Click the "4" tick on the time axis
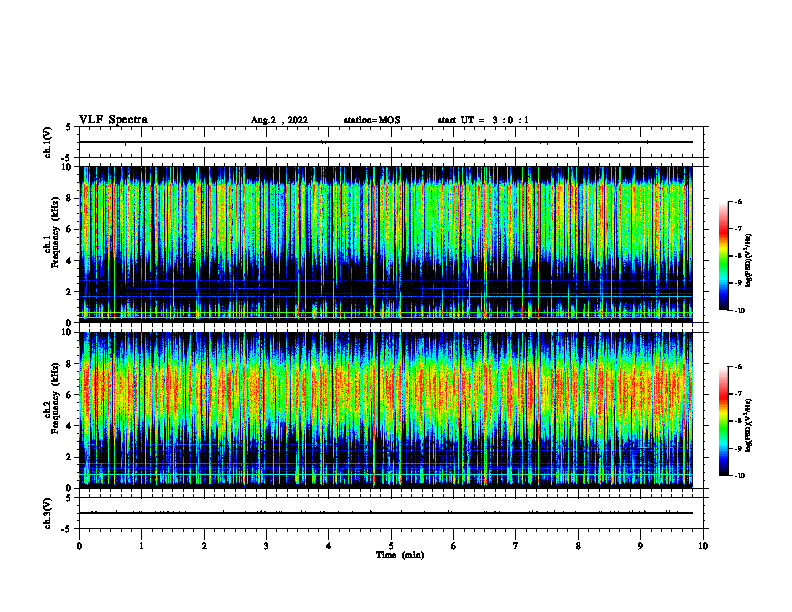 click(x=329, y=546)
